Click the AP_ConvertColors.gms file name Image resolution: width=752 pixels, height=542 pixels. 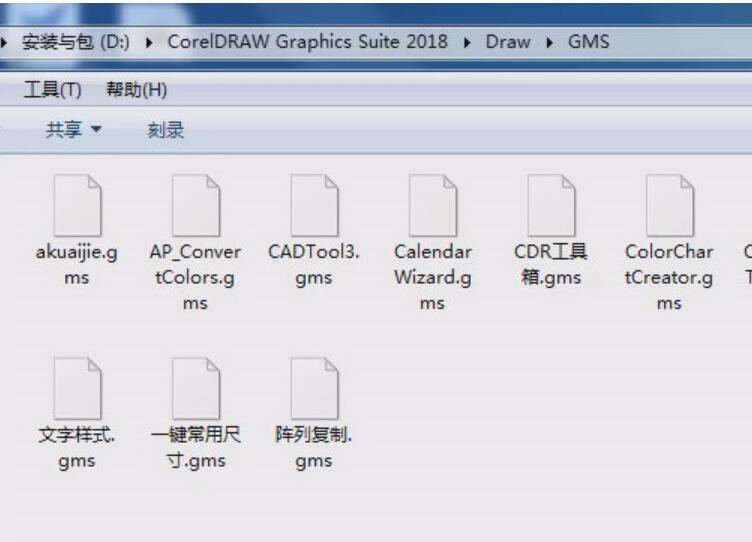[195, 277]
